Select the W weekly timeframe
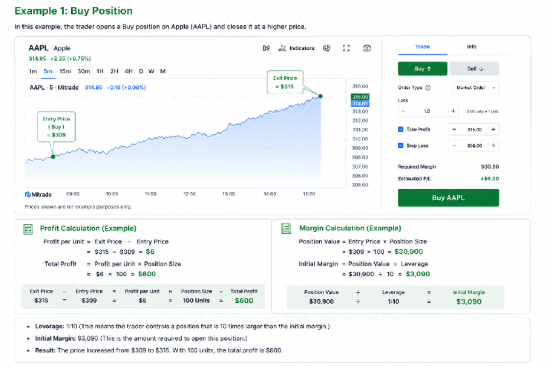The width and height of the screenshot is (553, 369). click(x=151, y=71)
